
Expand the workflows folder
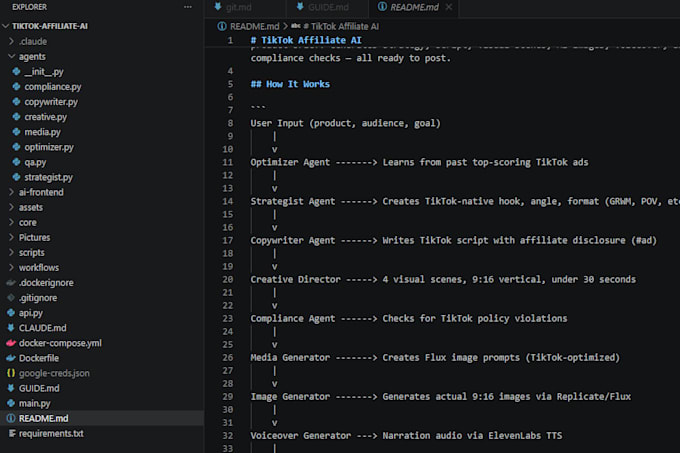[x=12, y=267]
